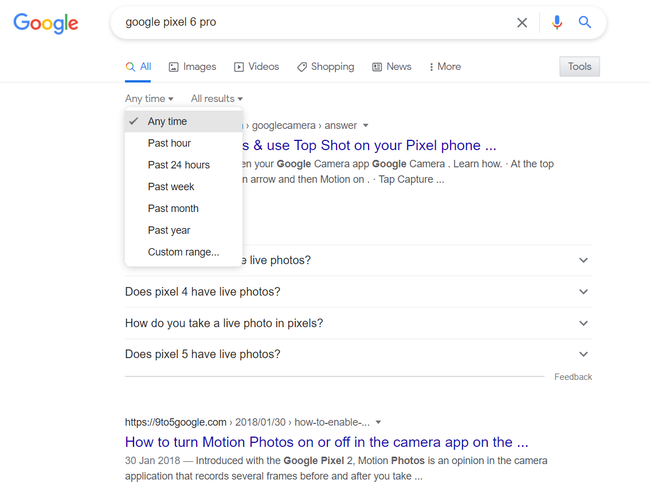
Task: Click the Google logo
Action: pos(46,23)
